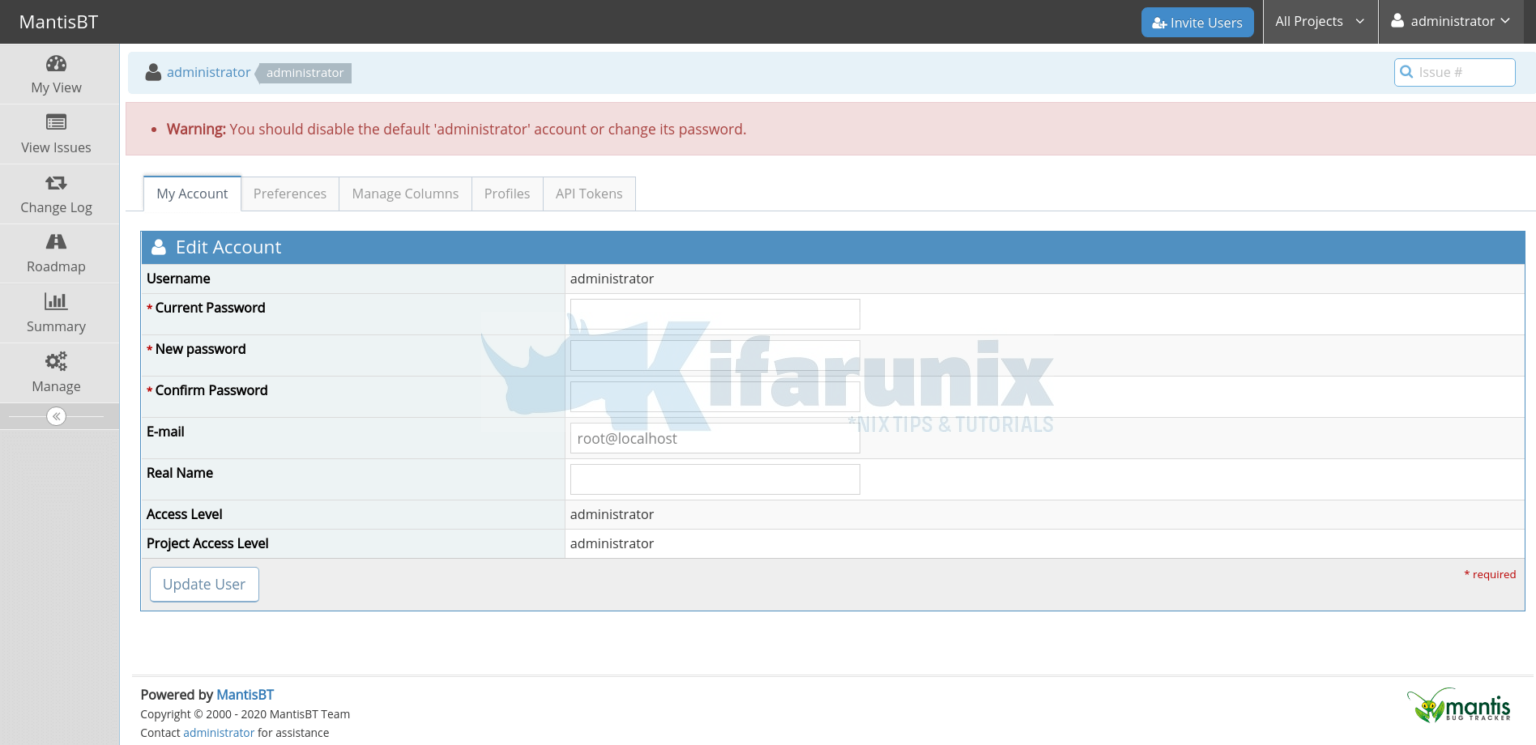The image size is (1536, 745).
Task: Select the View Issues icon in sidebar
Action: (x=56, y=123)
